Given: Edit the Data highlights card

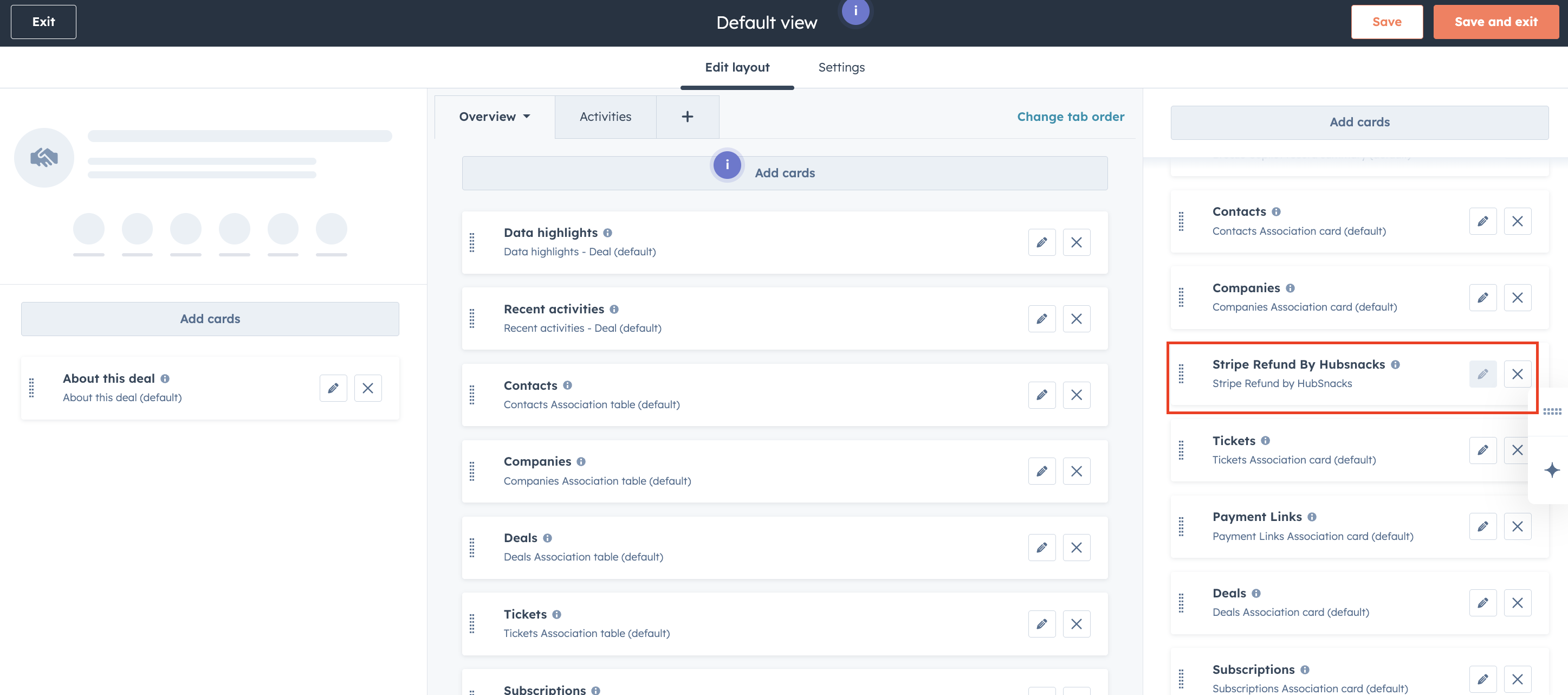Looking at the screenshot, I should pos(1041,242).
